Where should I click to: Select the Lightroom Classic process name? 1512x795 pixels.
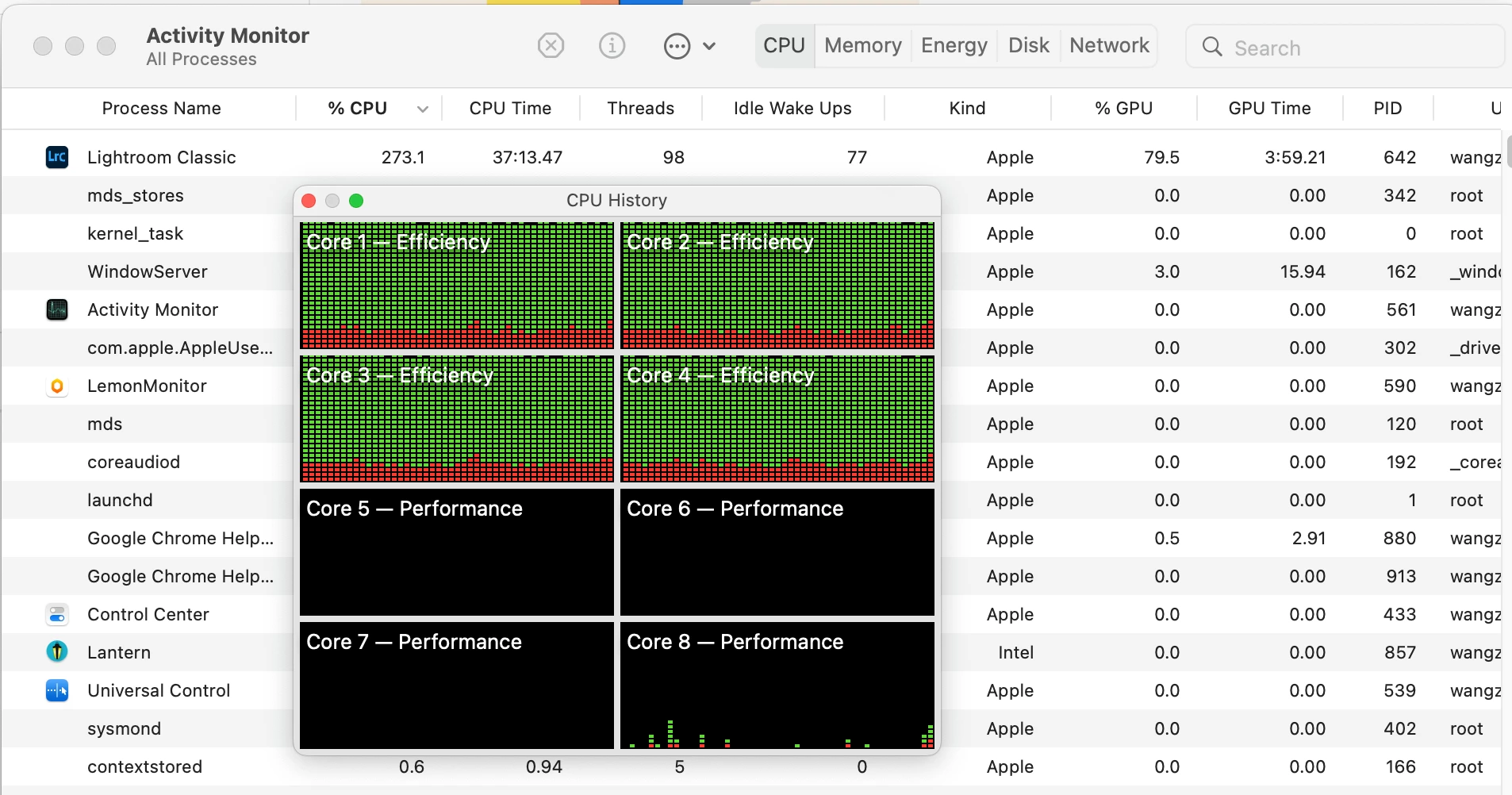[x=162, y=157]
